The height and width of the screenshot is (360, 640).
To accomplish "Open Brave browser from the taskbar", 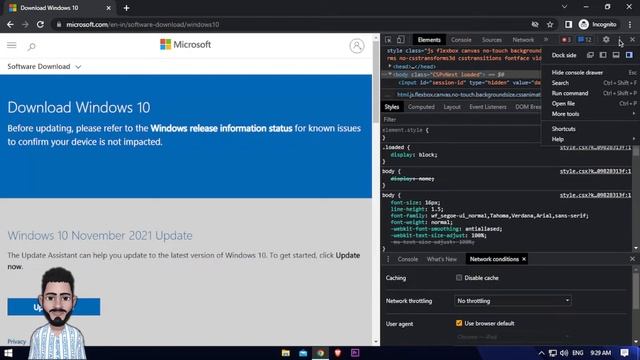I will click(x=338, y=353).
